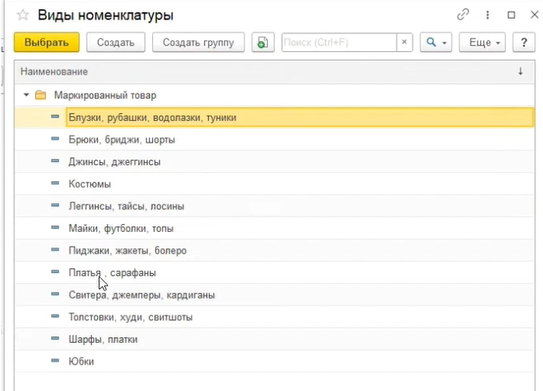
Task: Select Джинсы, джеггинсы row
Action: click(x=274, y=162)
